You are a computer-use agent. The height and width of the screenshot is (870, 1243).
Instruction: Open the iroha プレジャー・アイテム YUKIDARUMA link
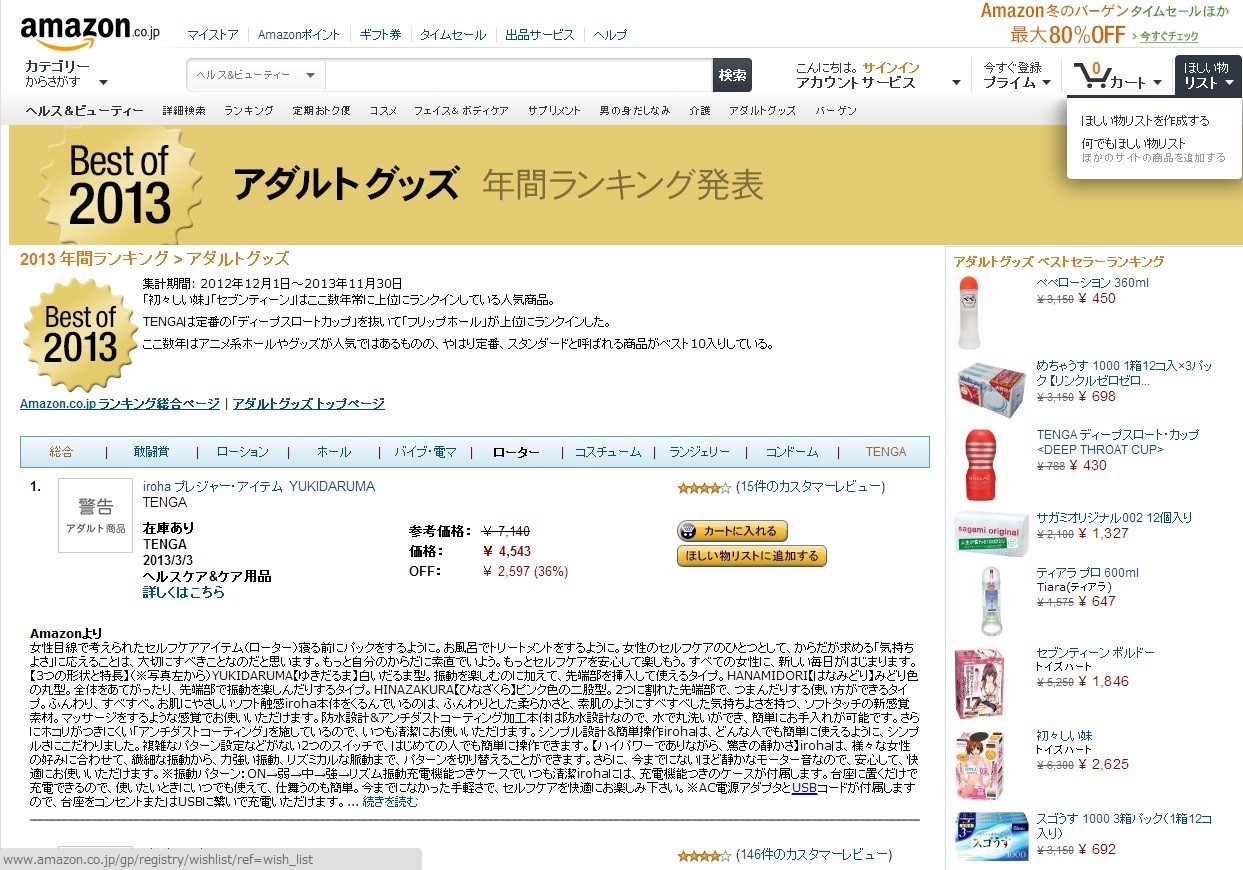tap(259, 486)
